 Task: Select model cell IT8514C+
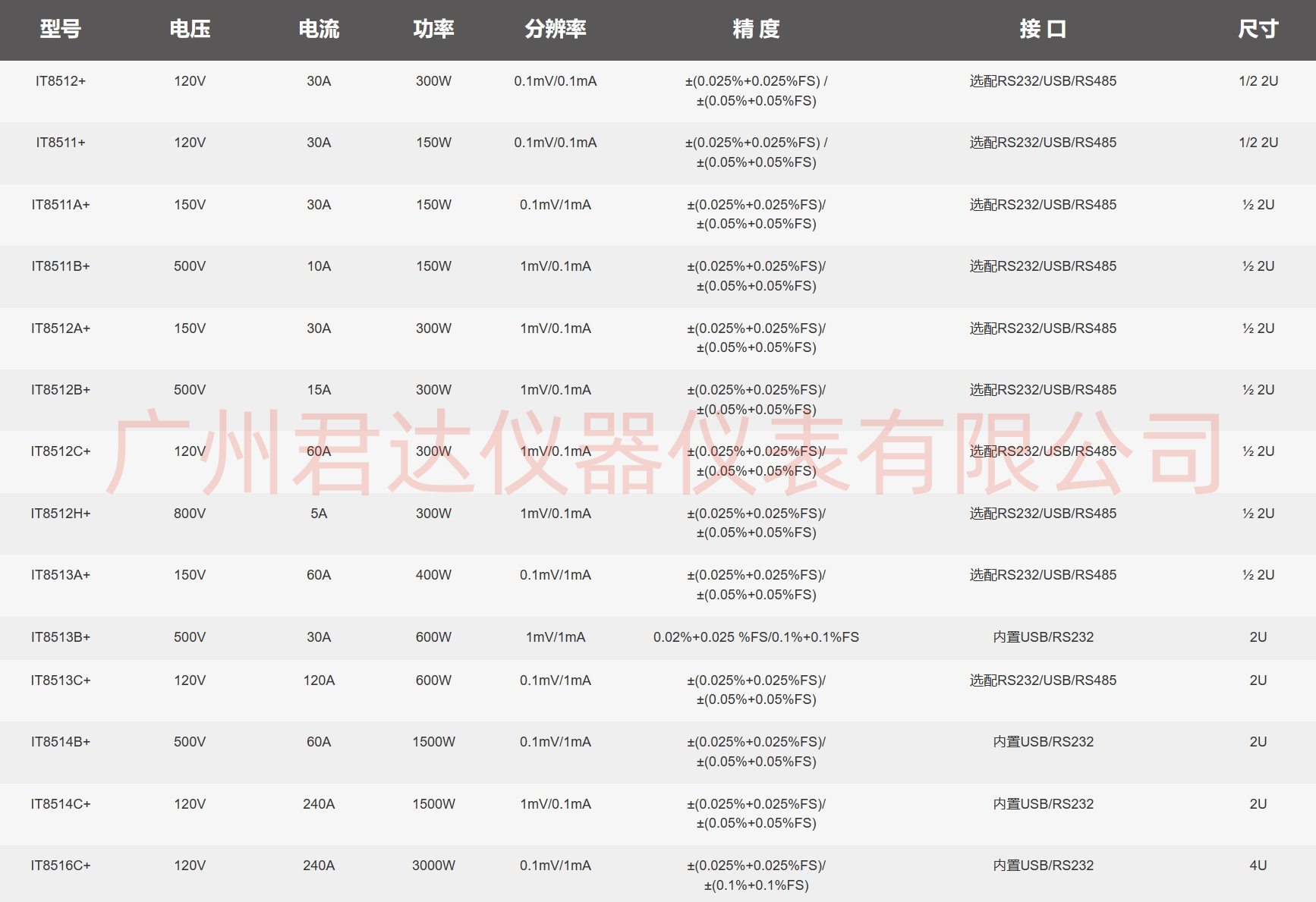tap(61, 804)
